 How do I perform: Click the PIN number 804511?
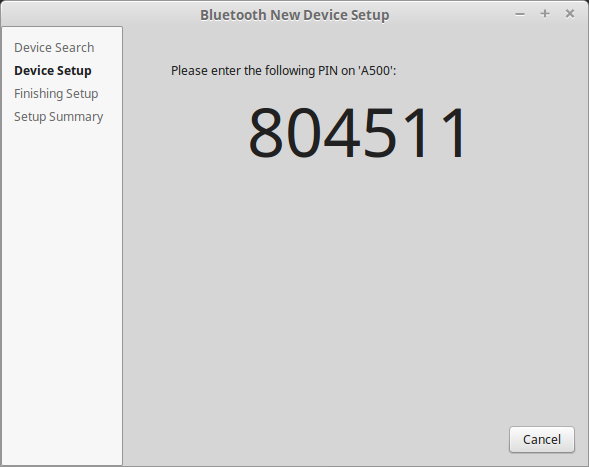pos(356,133)
